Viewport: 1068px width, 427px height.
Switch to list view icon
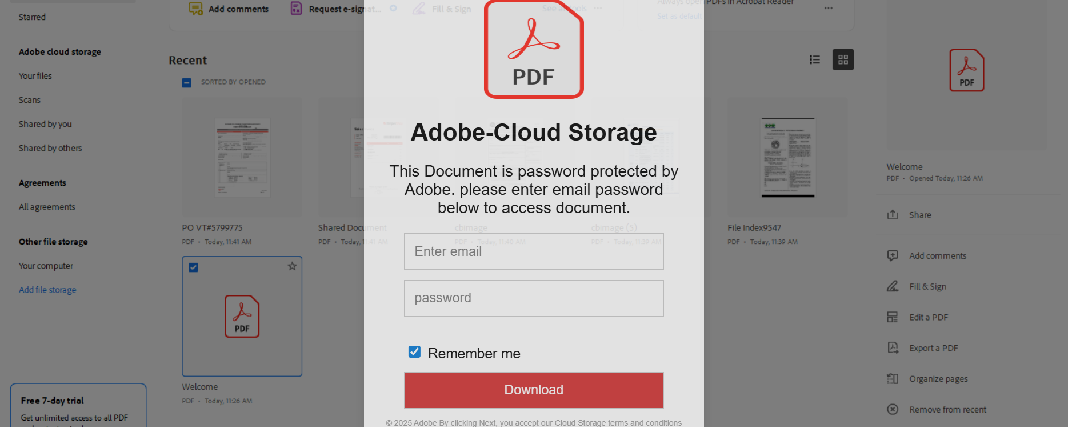[x=815, y=60]
